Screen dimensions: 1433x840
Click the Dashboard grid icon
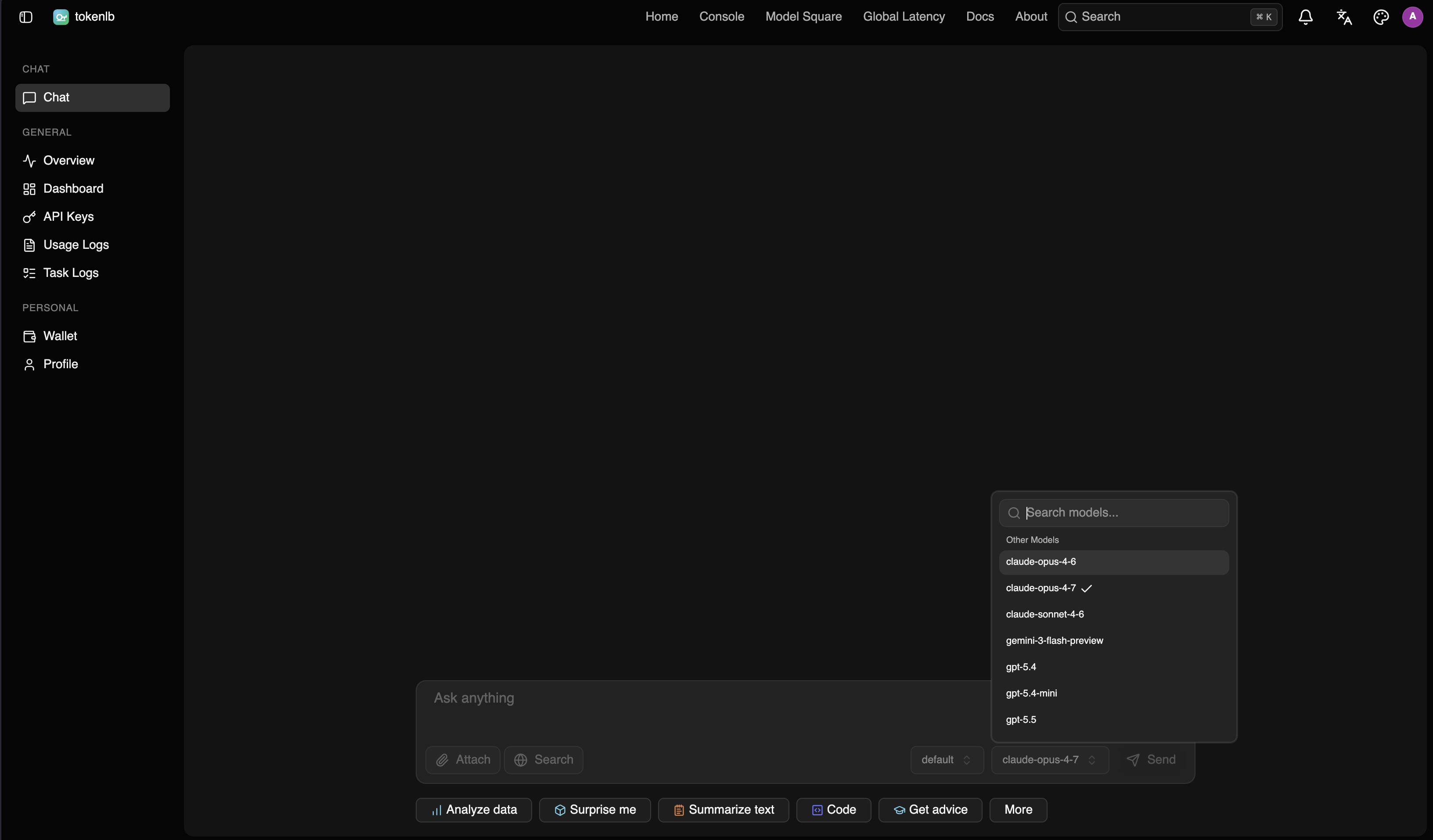click(29, 189)
